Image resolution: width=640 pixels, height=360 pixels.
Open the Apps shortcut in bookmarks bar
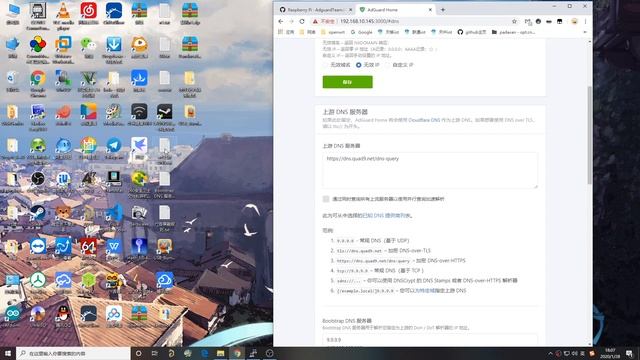click(x=286, y=32)
